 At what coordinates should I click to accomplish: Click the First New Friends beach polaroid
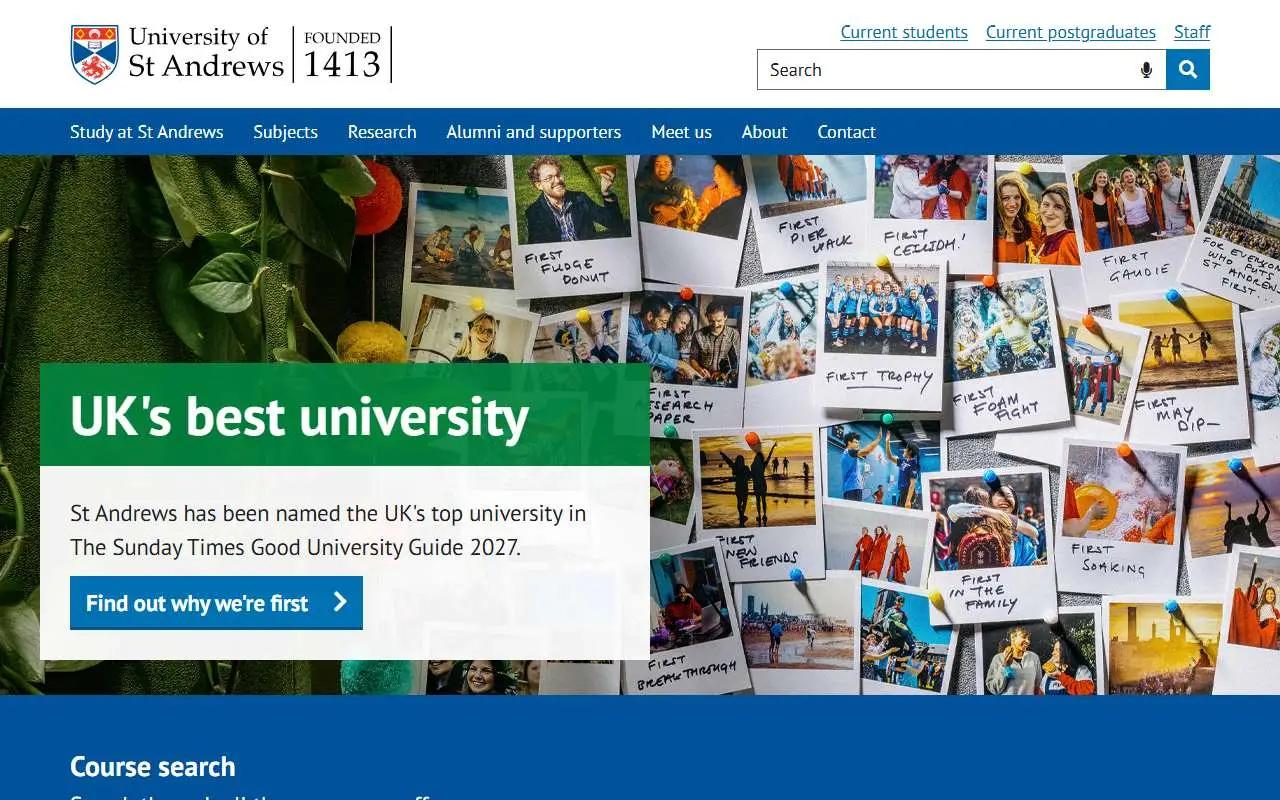pyautogui.click(x=760, y=505)
